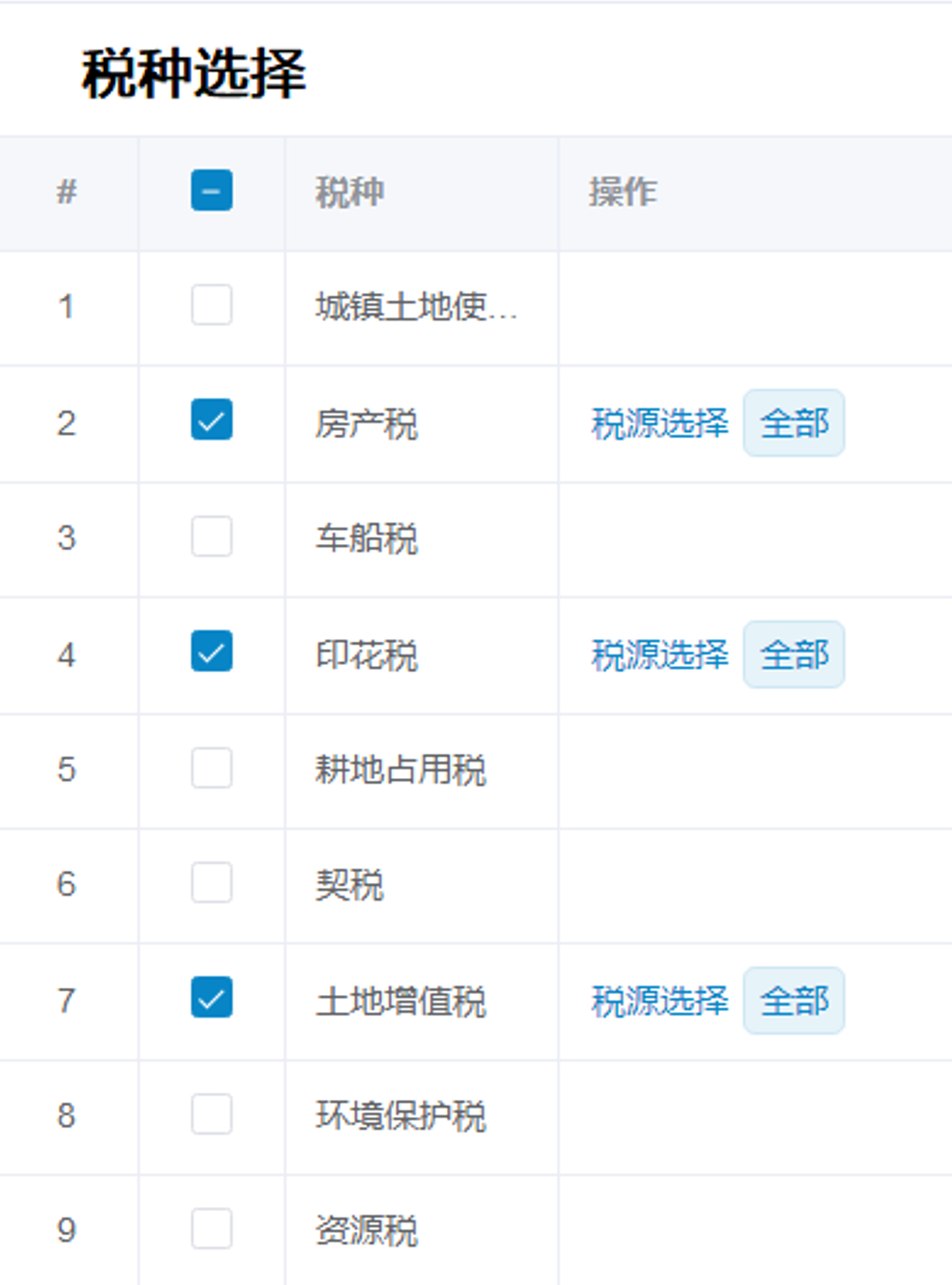The width and height of the screenshot is (952, 1285).
Task: Uncheck the 印花税 checkbox
Action: (x=211, y=652)
